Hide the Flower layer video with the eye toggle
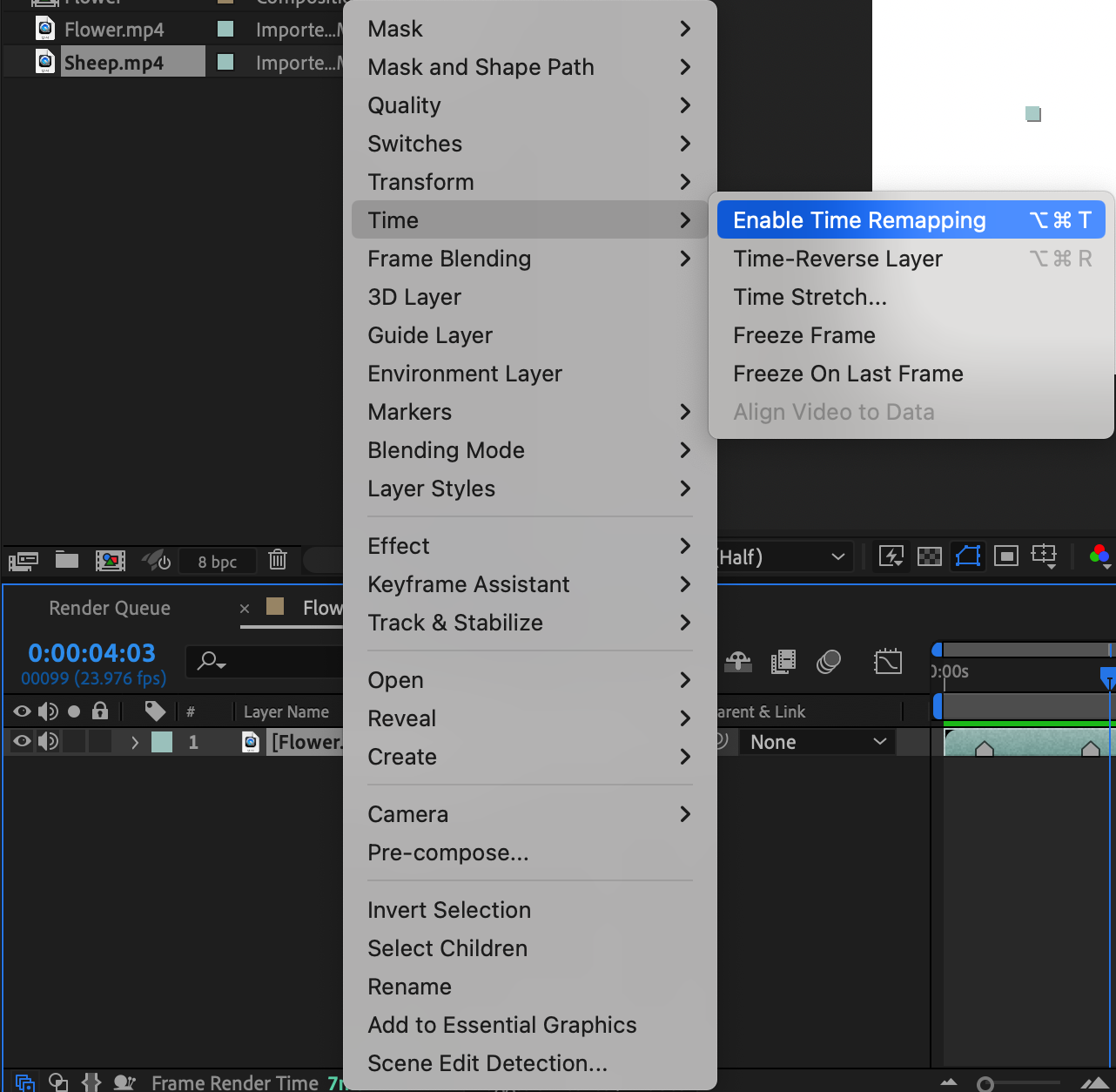 [x=22, y=742]
